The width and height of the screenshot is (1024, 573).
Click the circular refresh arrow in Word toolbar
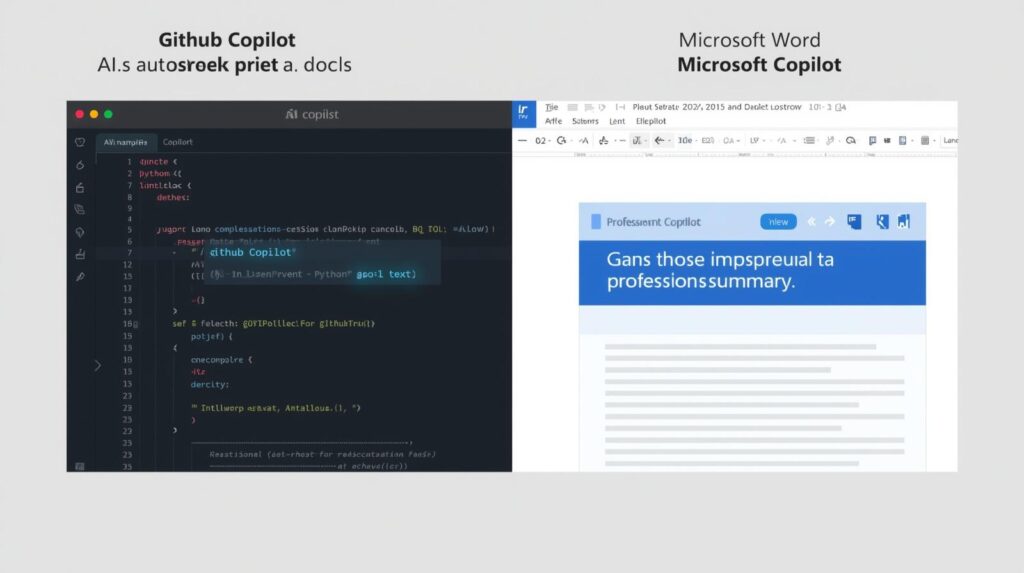[x=561, y=140]
